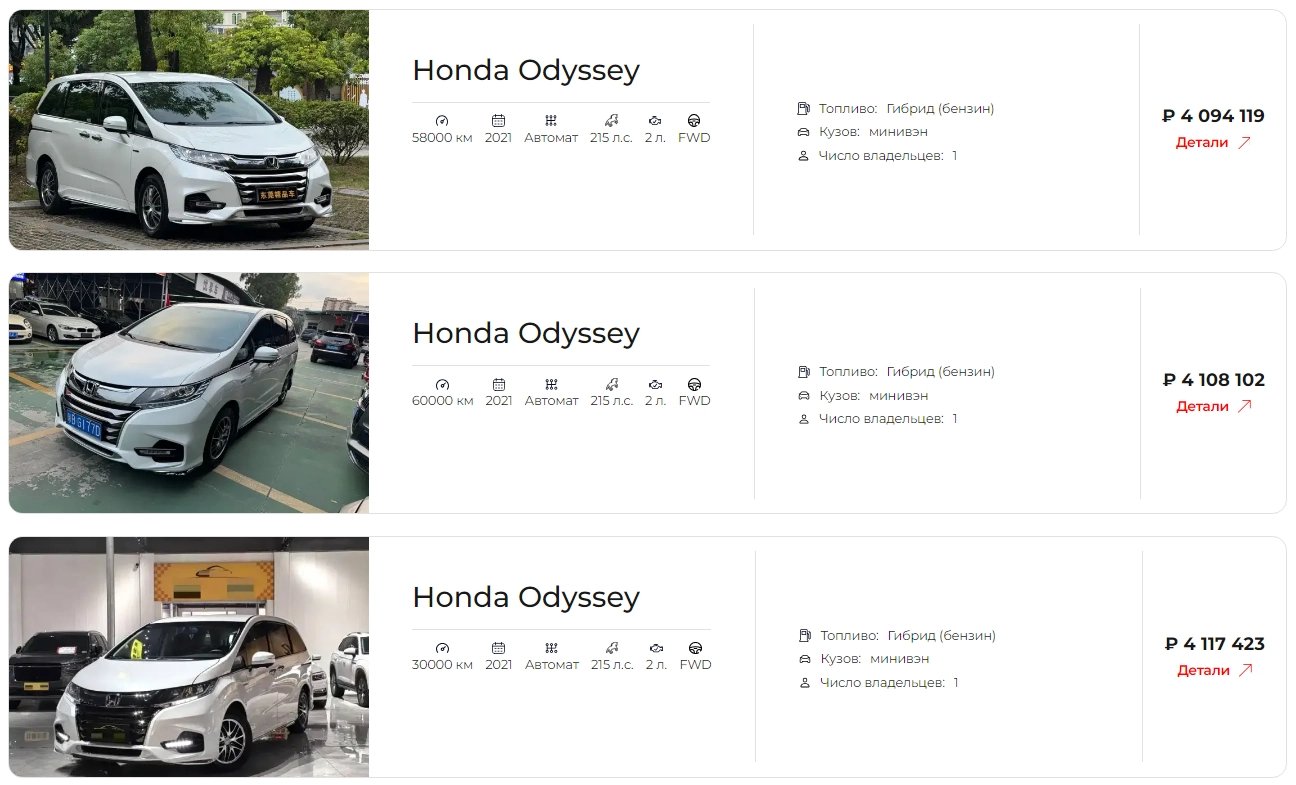The image size is (1296, 785).
Task: Click the calendar icon in the ₽ 4 094 119 listing
Action: (498, 120)
